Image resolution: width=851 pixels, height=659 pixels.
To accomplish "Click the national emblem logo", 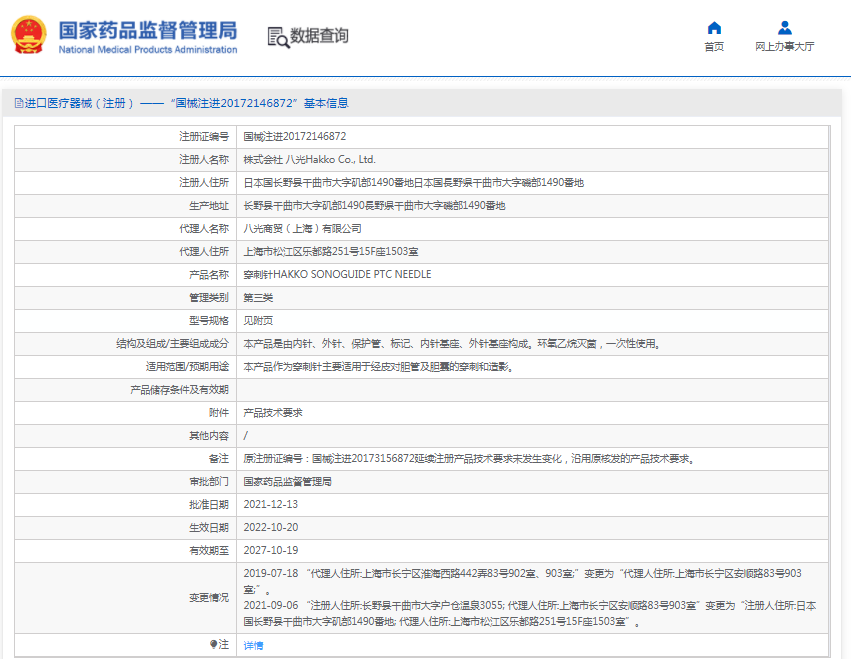I will click(29, 33).
